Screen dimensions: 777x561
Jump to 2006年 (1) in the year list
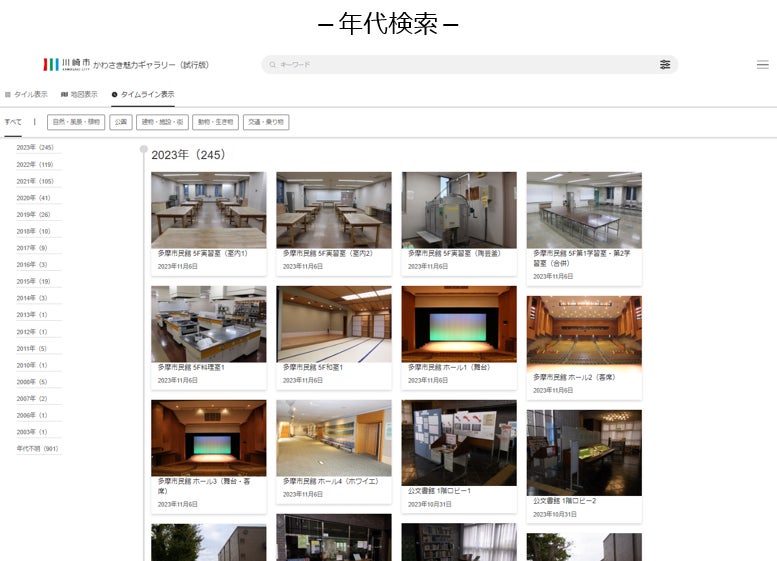[x=32, y=415]
